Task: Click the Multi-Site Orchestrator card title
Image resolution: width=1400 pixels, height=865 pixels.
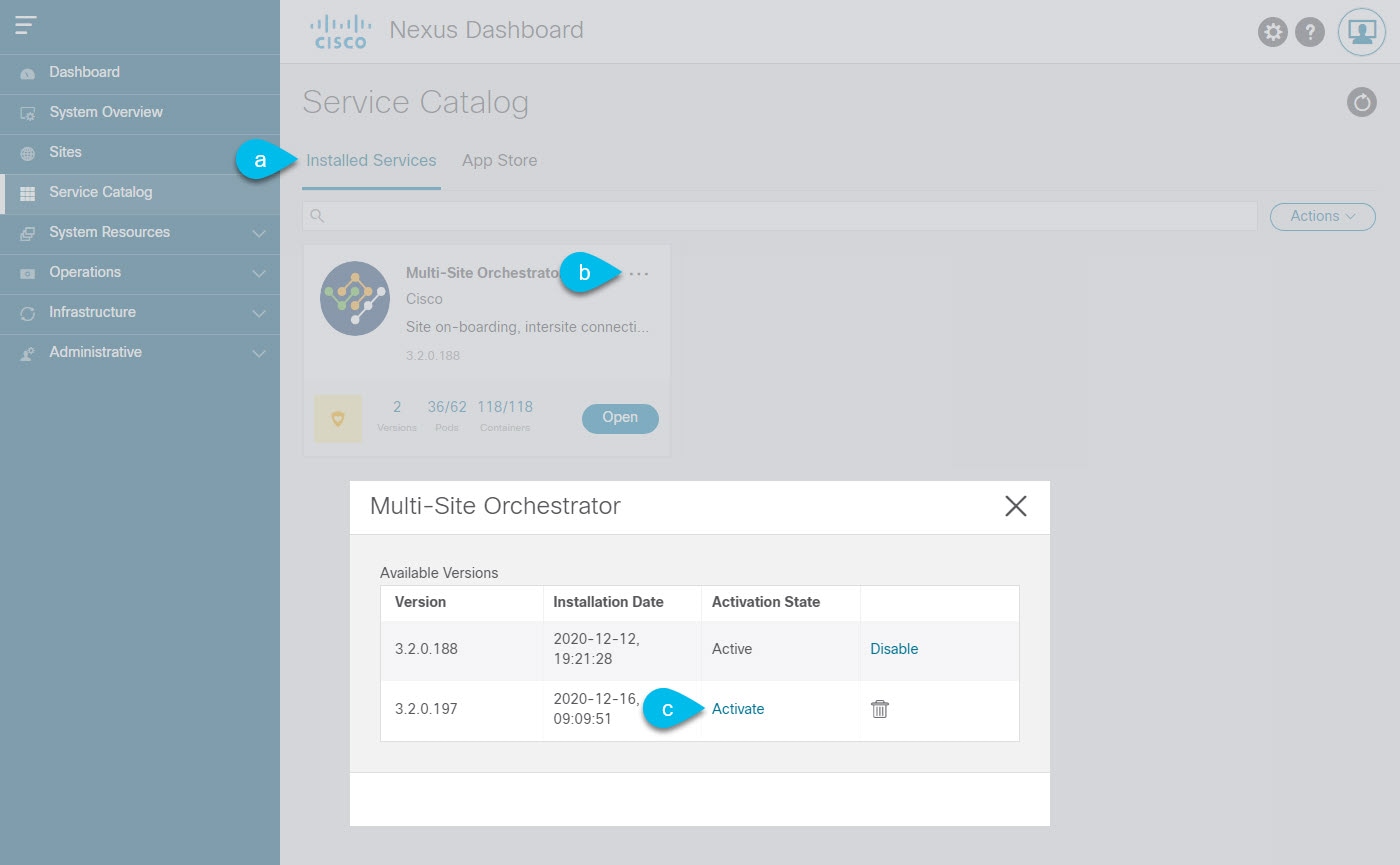Action: (x=482, y=273)
